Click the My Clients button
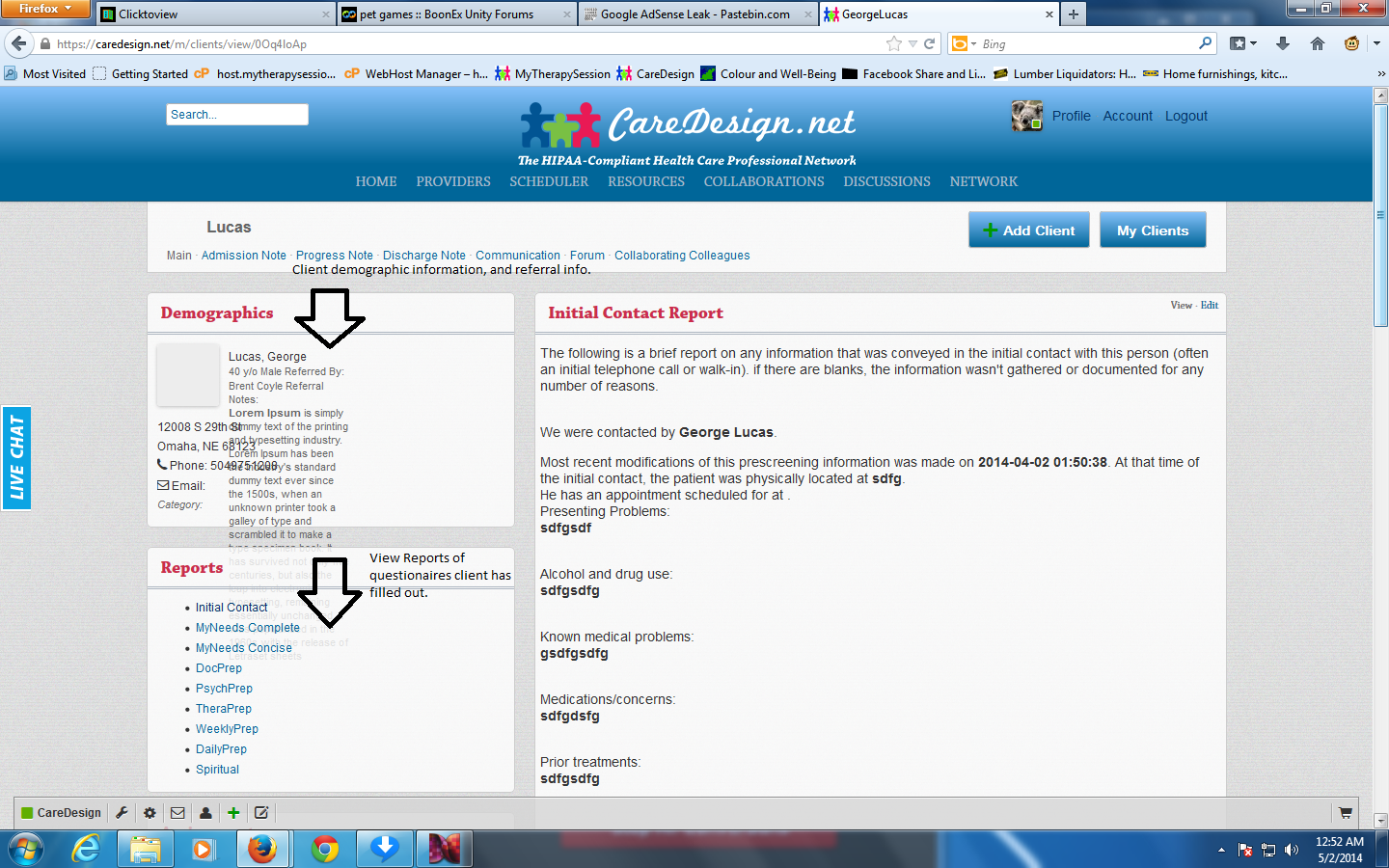This screenshot has height=868, width=1389. (x=1153, y=230)
